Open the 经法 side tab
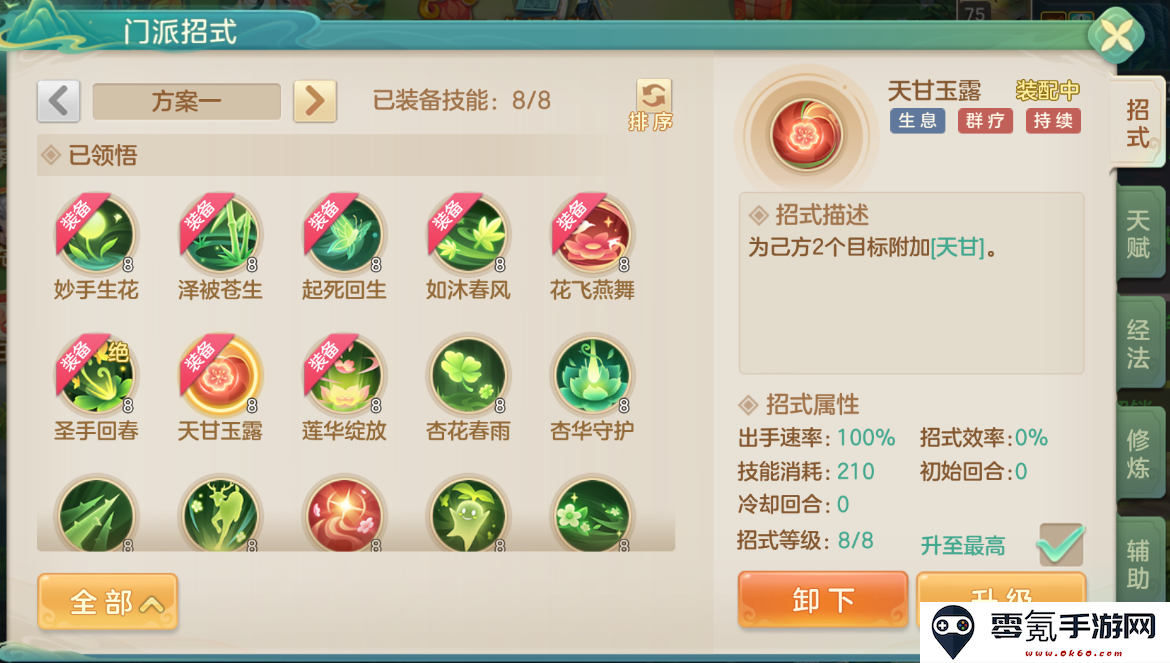The height and width of the screenshot is (663, 1170). coord(1139,343)
